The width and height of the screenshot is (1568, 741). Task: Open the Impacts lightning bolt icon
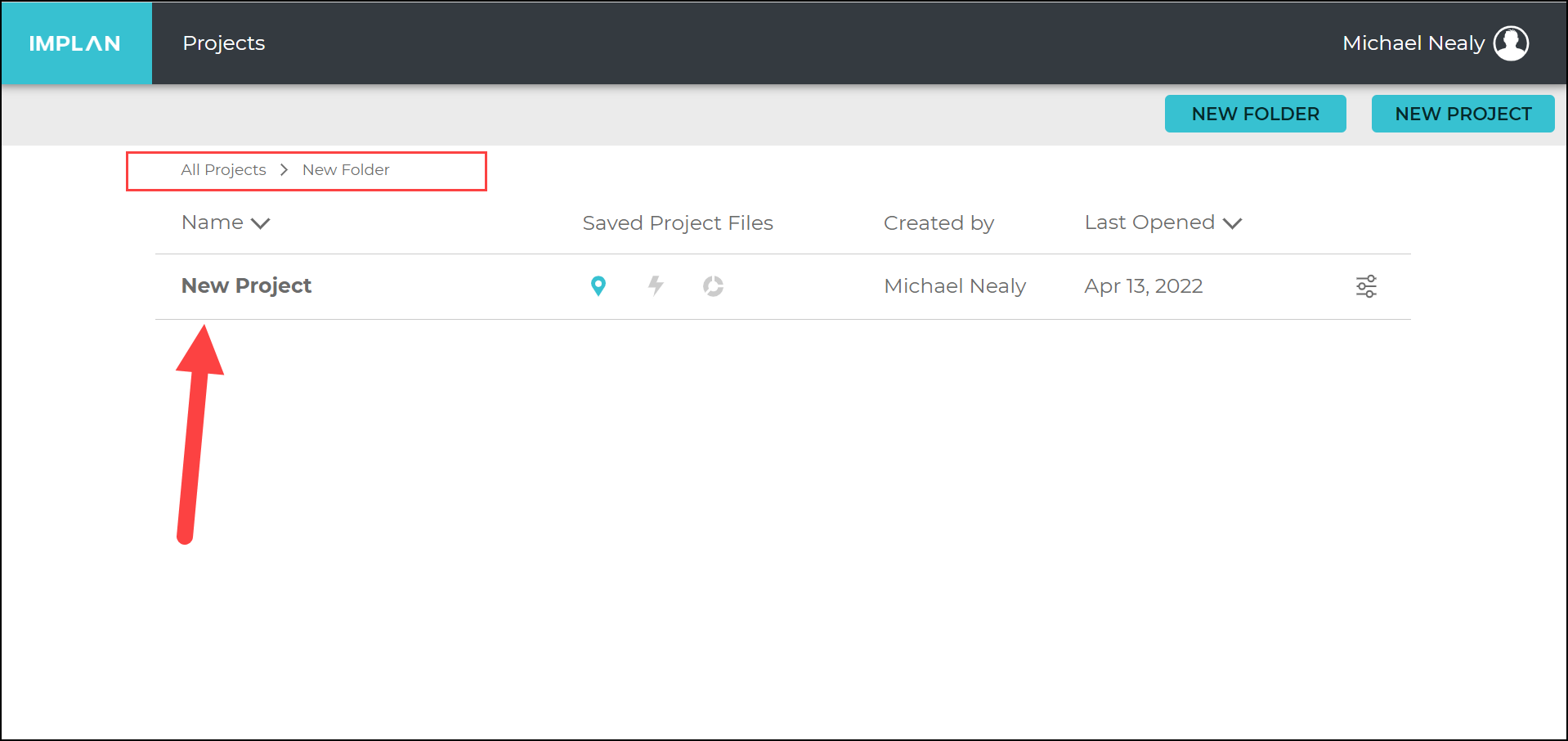tap(656, 285)
